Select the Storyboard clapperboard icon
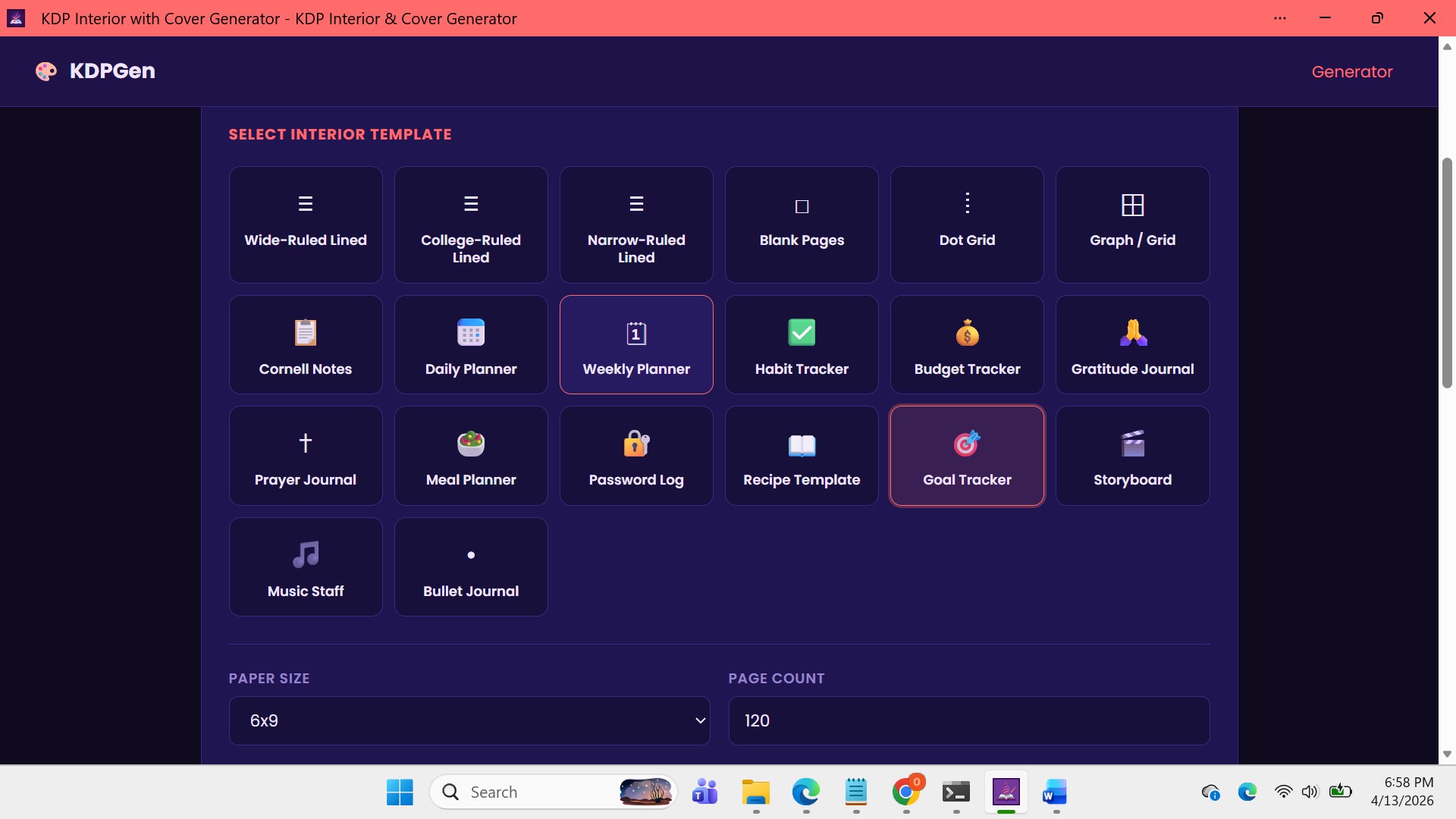The height and width of the screenshot is (819, 1456). click(x=1133, y=443)
